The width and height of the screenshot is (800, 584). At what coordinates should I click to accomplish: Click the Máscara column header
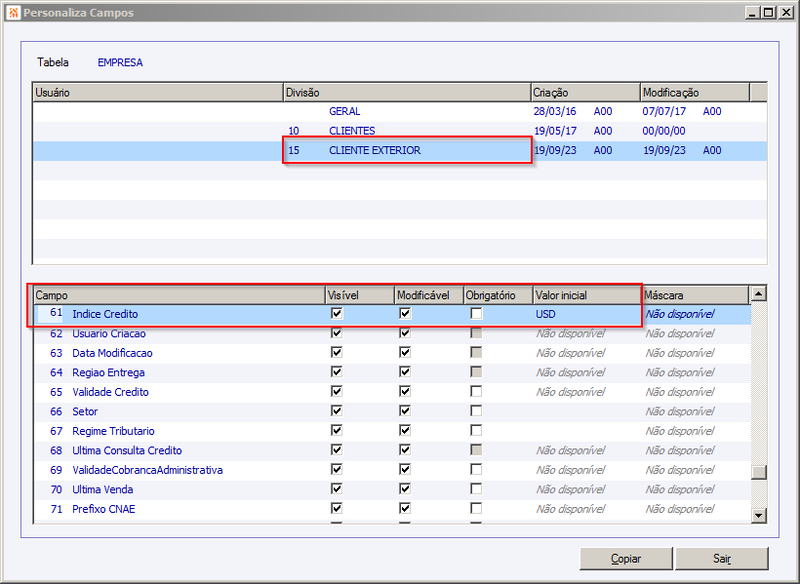click(695, 295)
